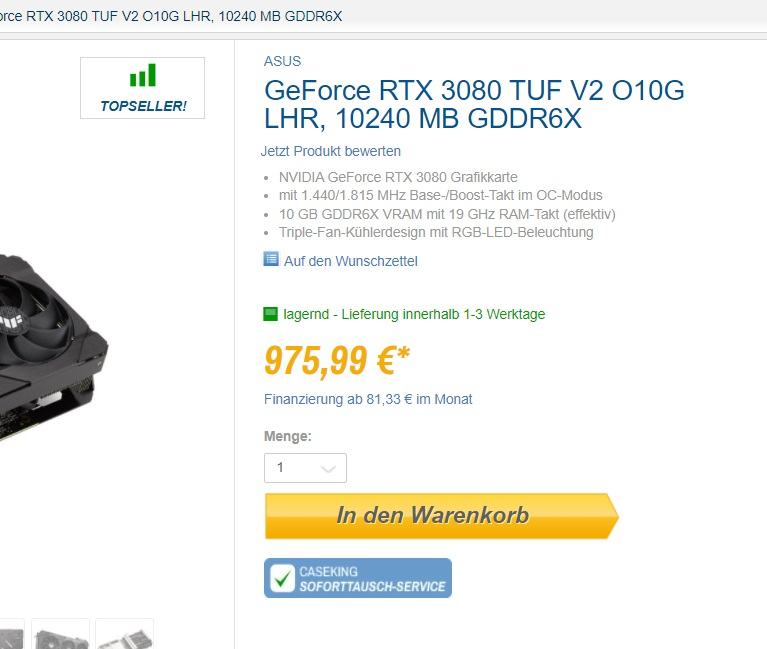Viewport: 767px width, 649px height.
Task: Click the GeForce RTX 3080 product title
Action: coord(474,104)
